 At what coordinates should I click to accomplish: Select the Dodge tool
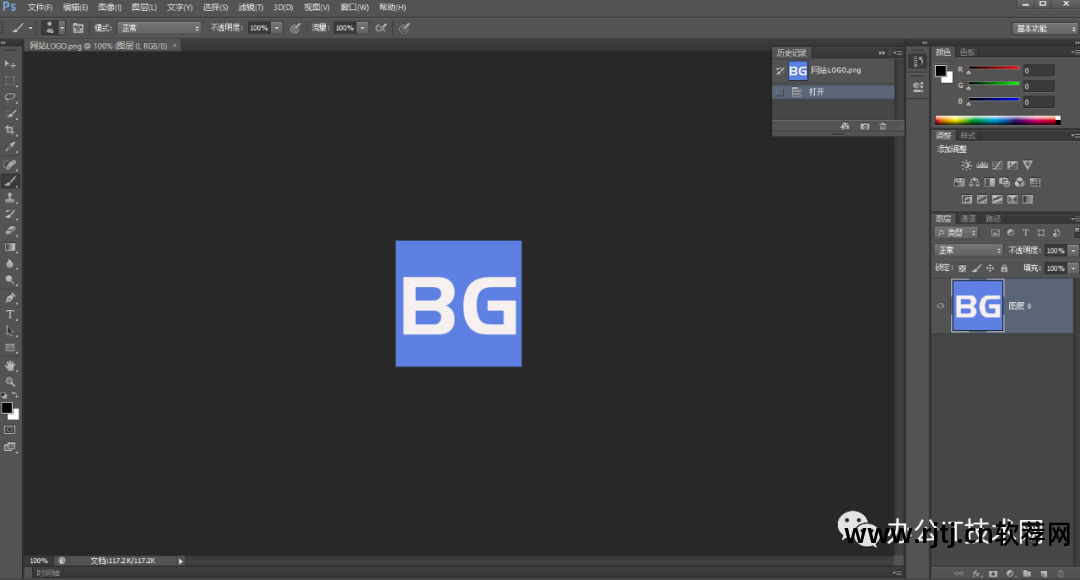coord(10,280)
